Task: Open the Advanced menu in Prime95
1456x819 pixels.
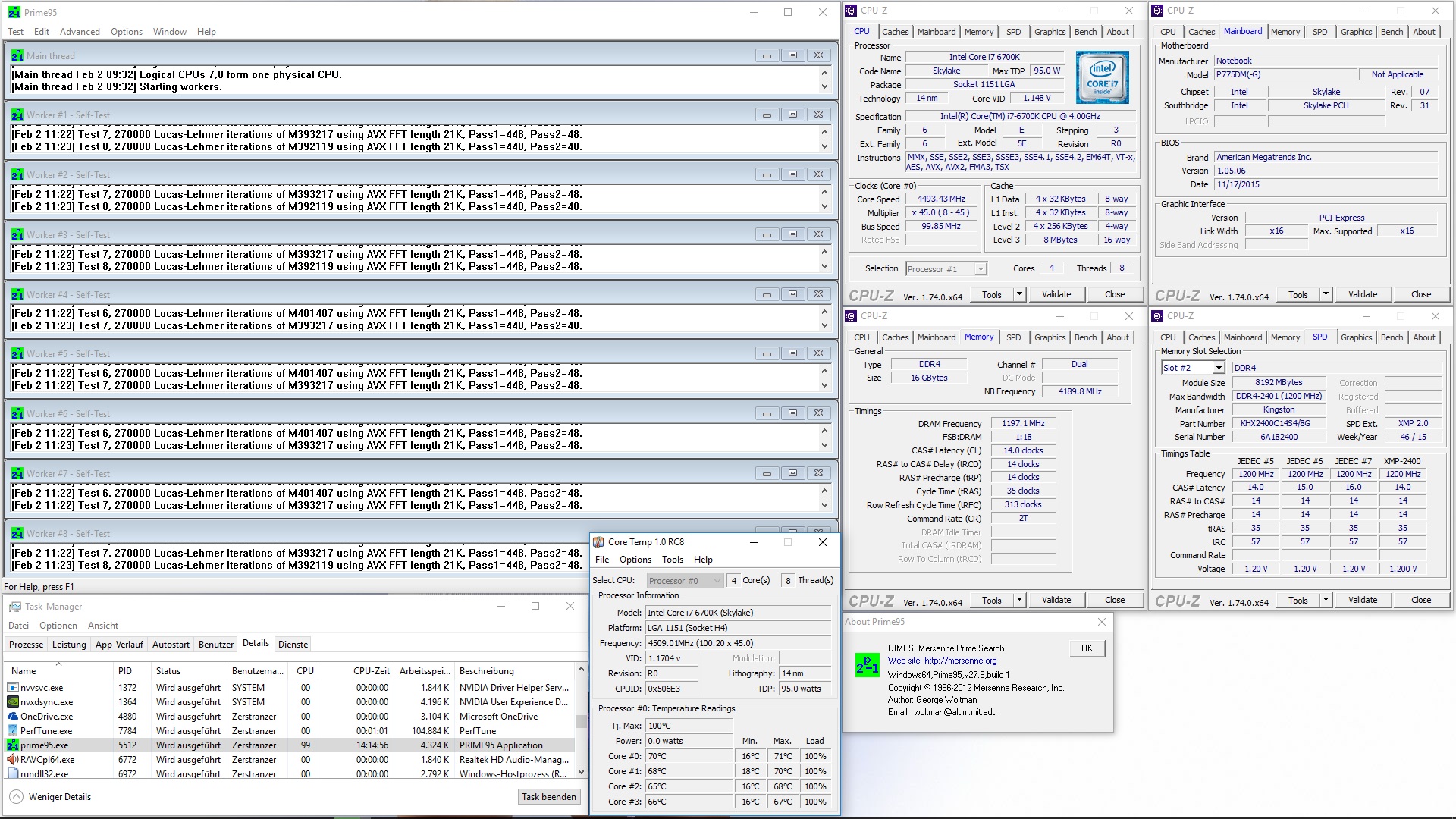Action: tap(80, 32)
